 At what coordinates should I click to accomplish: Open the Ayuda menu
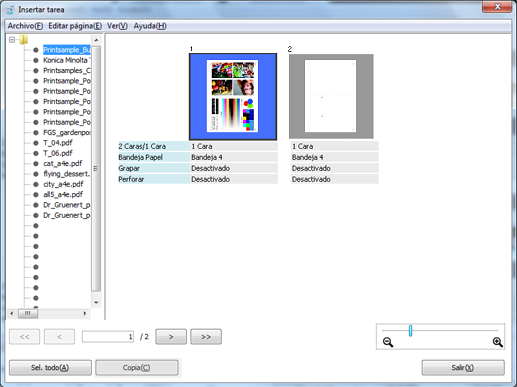pos(150,26)
